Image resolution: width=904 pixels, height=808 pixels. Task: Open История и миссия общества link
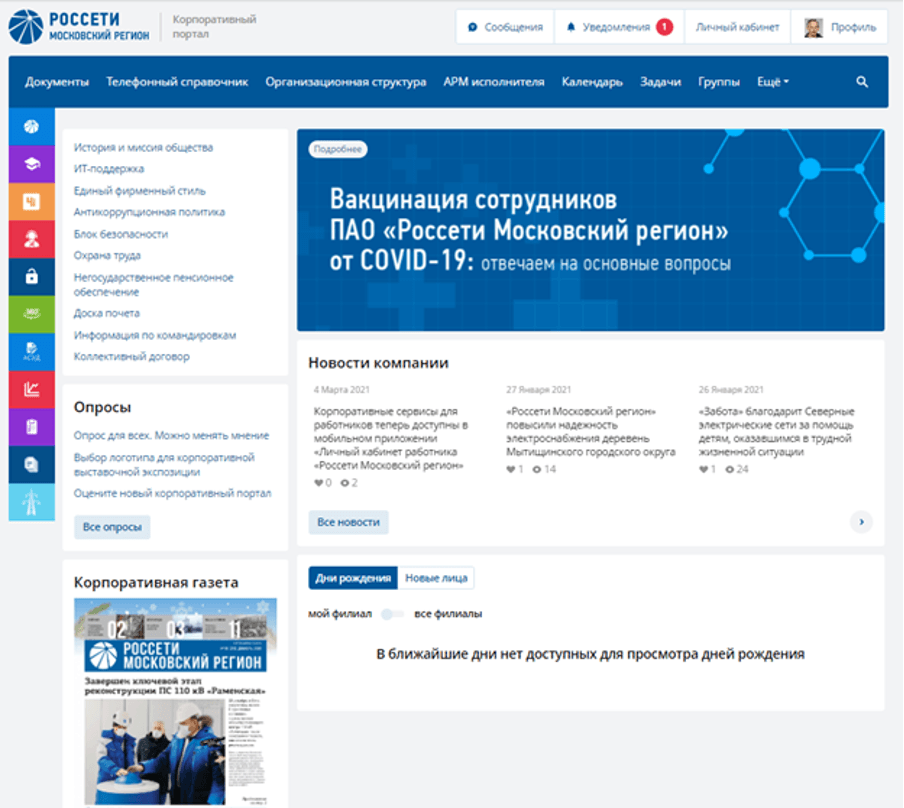[x=144, y=148]
